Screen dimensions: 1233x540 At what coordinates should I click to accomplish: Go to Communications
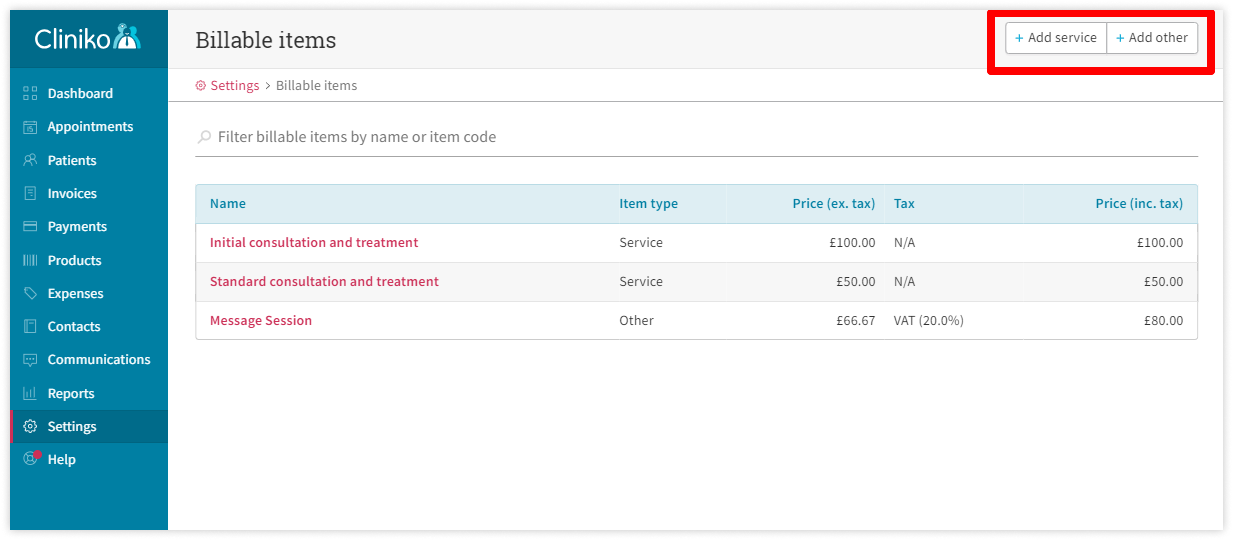99,360
